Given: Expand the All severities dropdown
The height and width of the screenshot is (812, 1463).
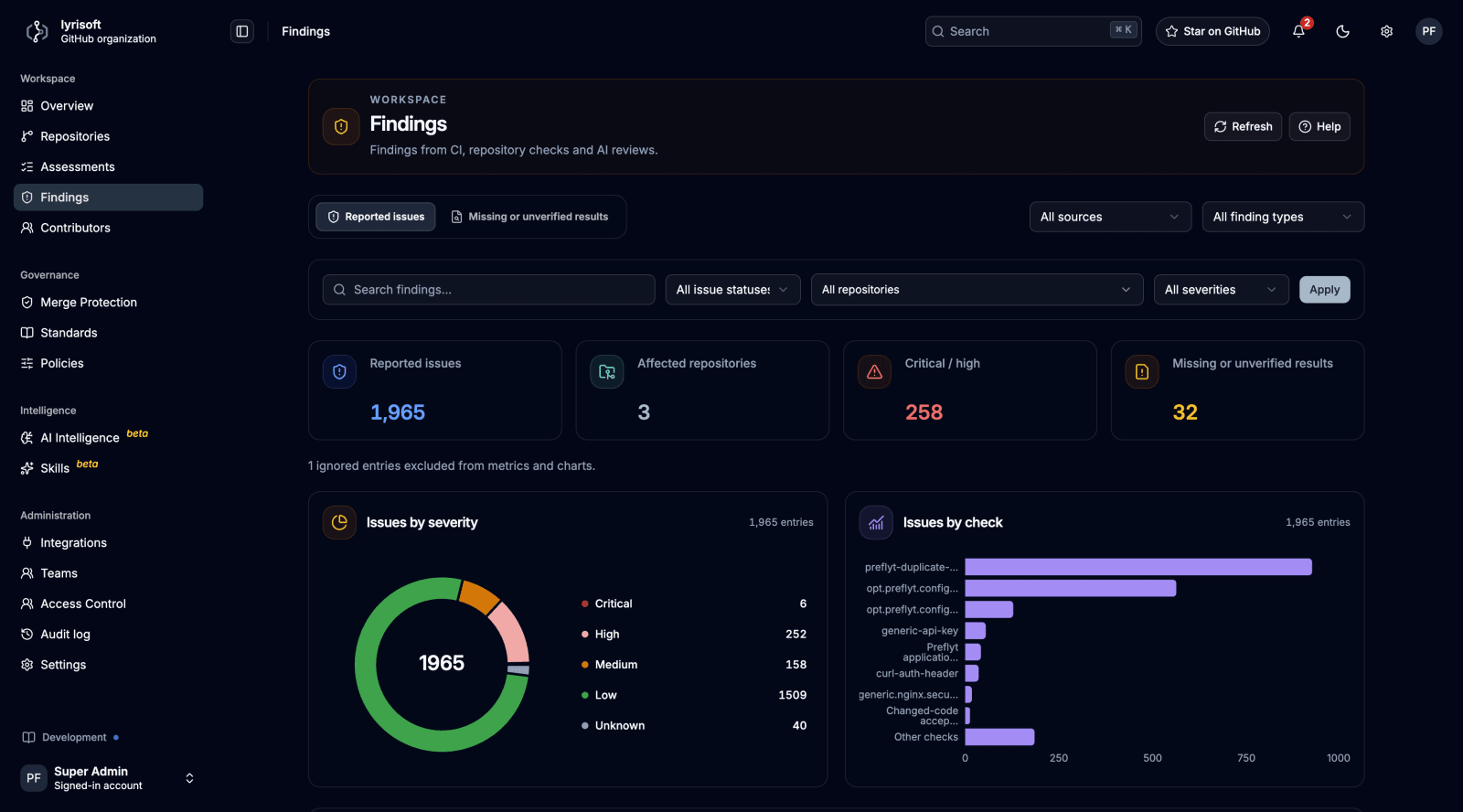Looking at the screenshot, I should pyautogui.click(x=1221, y=290).
